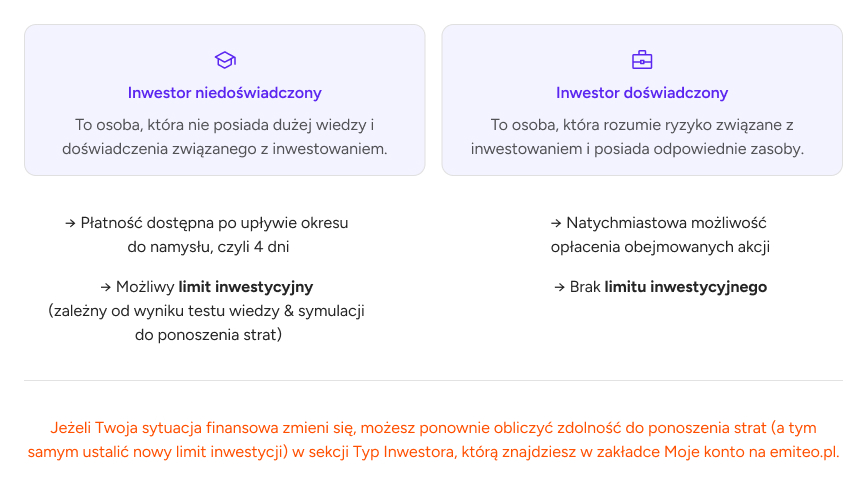
Task: Click the "zależny od wyniku testu wiedzy" note
Action: point(207,311)
